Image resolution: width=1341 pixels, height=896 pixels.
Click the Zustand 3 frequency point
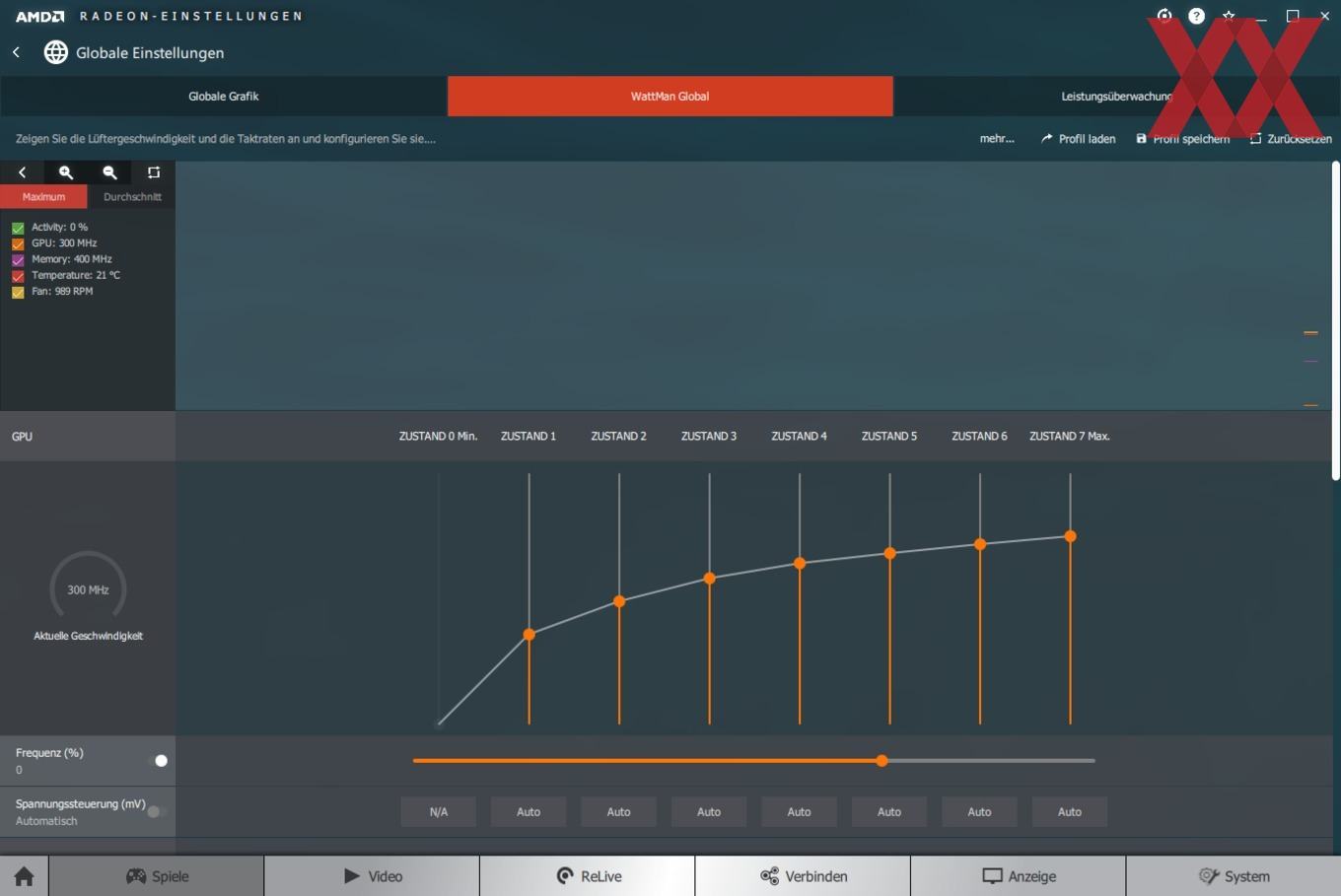710,579
